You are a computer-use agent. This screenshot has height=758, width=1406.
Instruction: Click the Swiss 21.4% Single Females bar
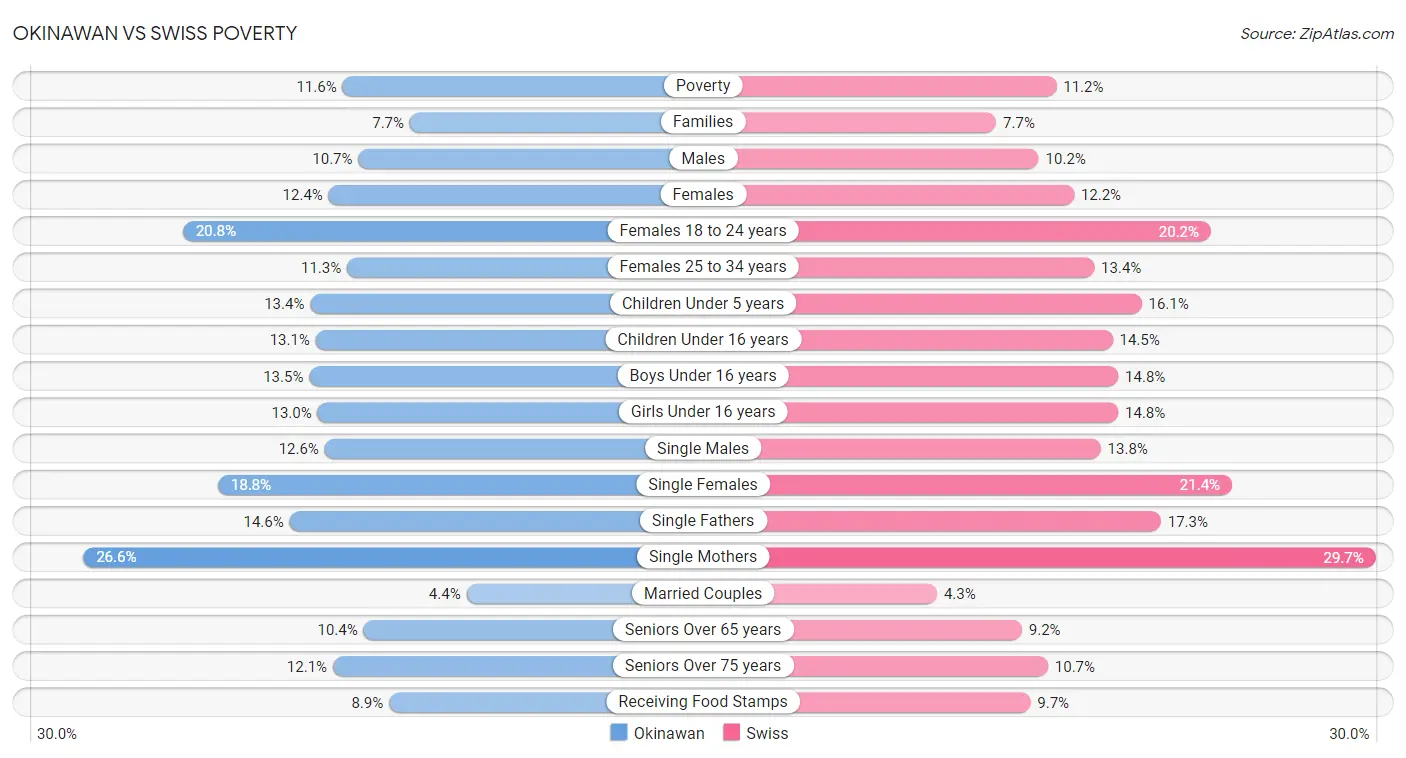pyautogui.click(x=968, y=484)
